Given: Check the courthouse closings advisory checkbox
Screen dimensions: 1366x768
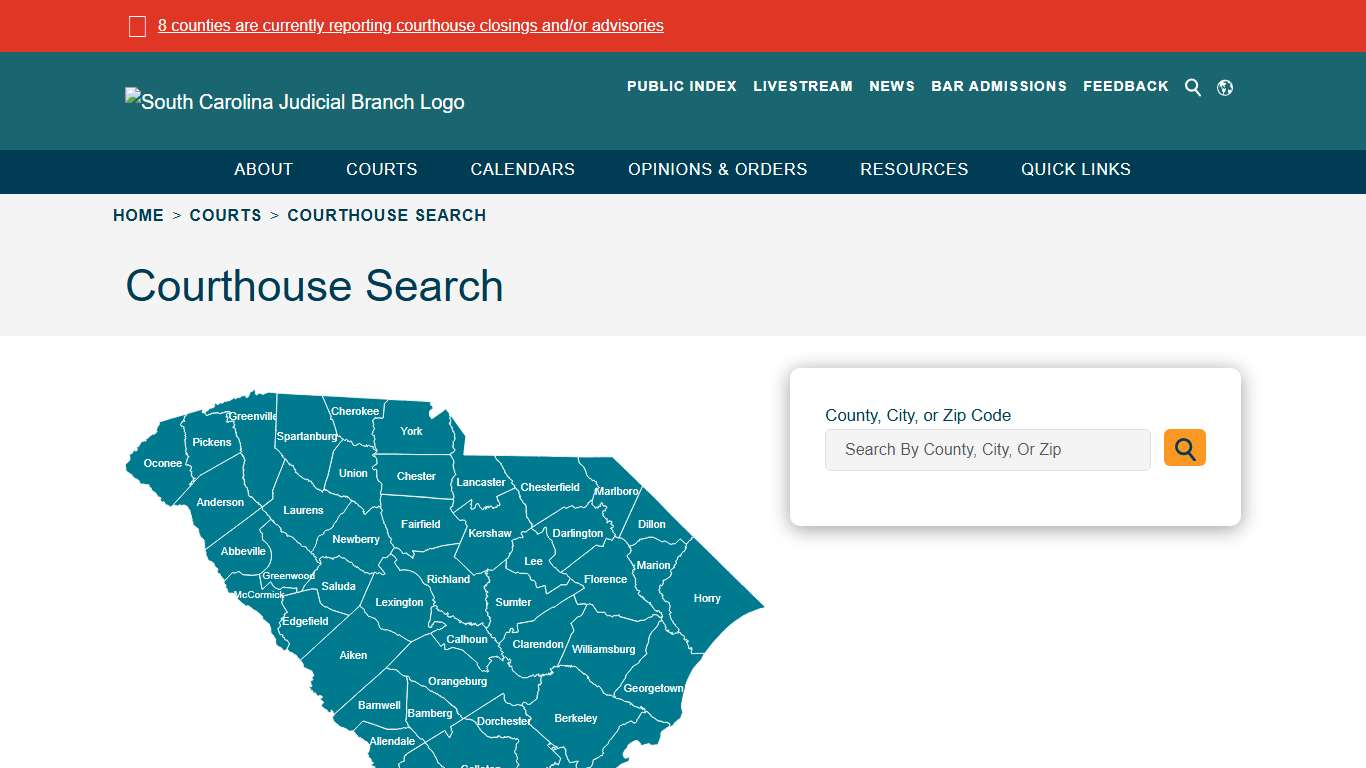Looking at the screenshot, I should point(137,25).
